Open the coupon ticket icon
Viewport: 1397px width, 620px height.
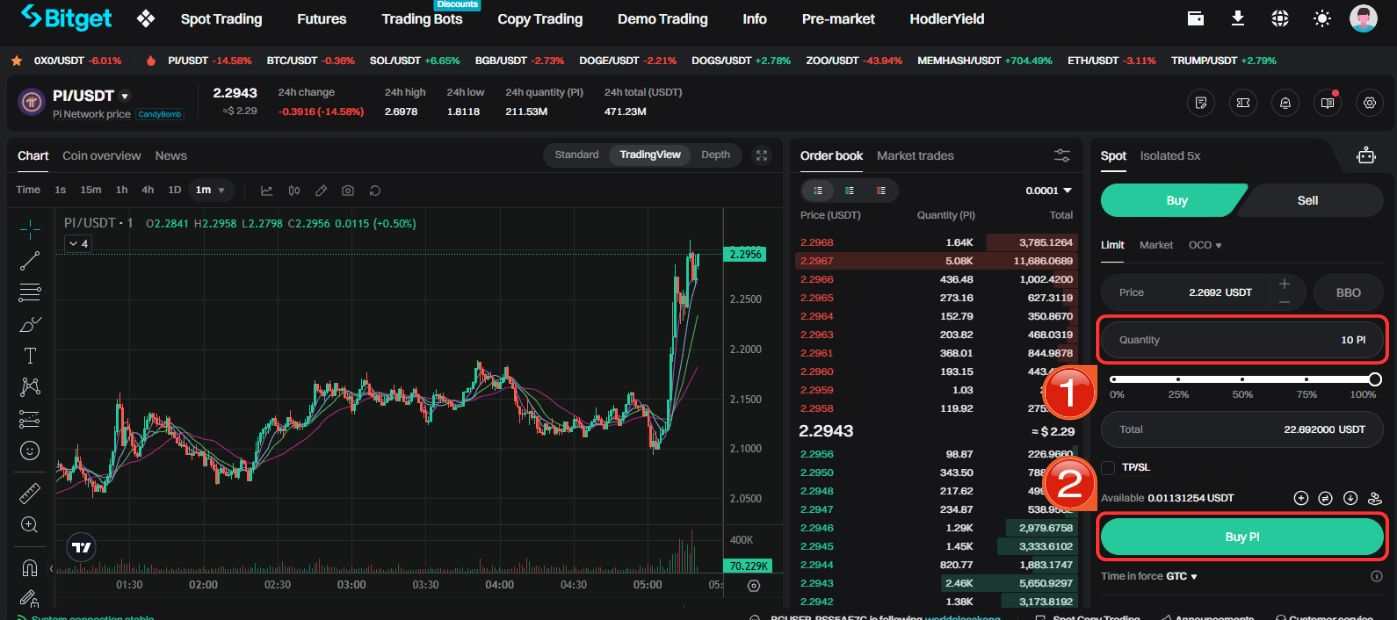click(1243, 102)
